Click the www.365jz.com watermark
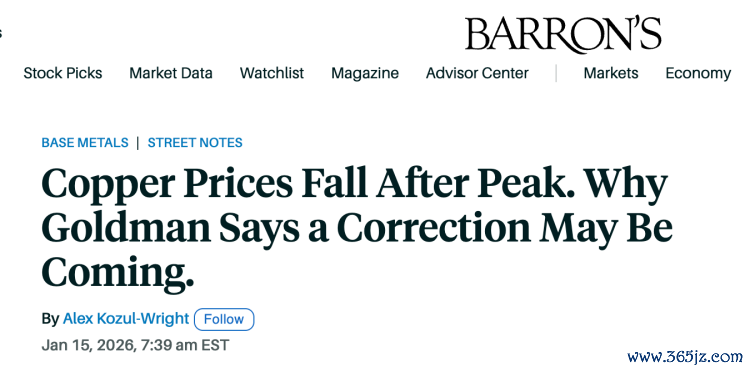This screenshot has height=372, width=750. click(685, 356)
